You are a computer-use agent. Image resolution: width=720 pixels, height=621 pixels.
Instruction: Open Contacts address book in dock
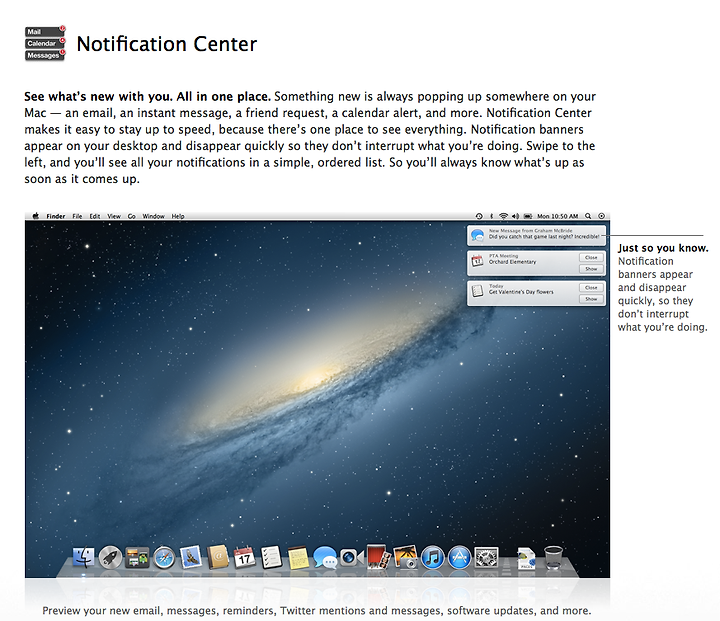point(218,558)
